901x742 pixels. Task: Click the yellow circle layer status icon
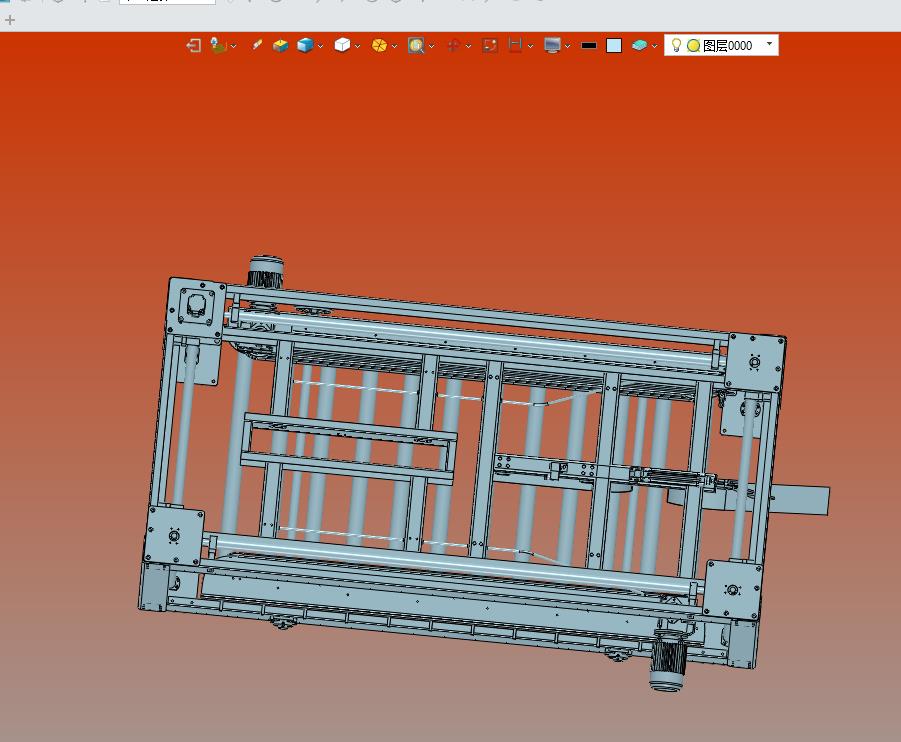[x=694, y=45]
